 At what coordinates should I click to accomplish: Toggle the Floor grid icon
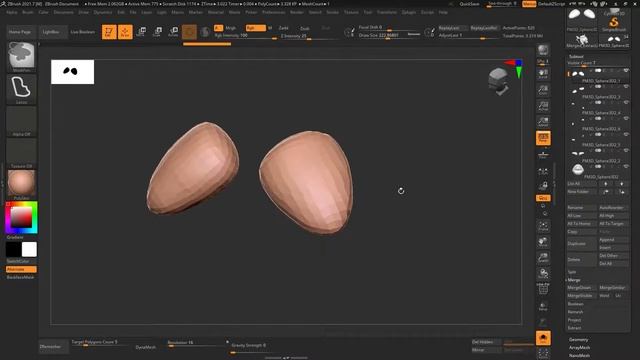543,154
